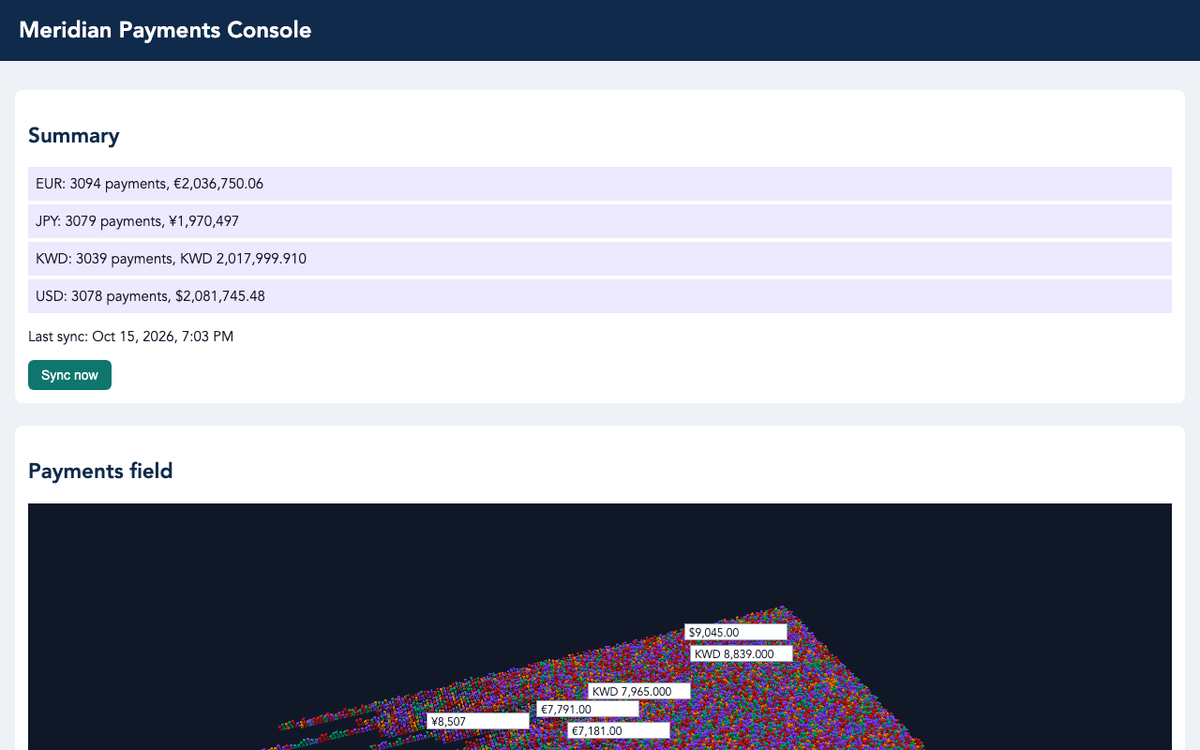Click the Last sync timestamp text
The width and height of the screenshot is (1200, 750).
[131, 337]
